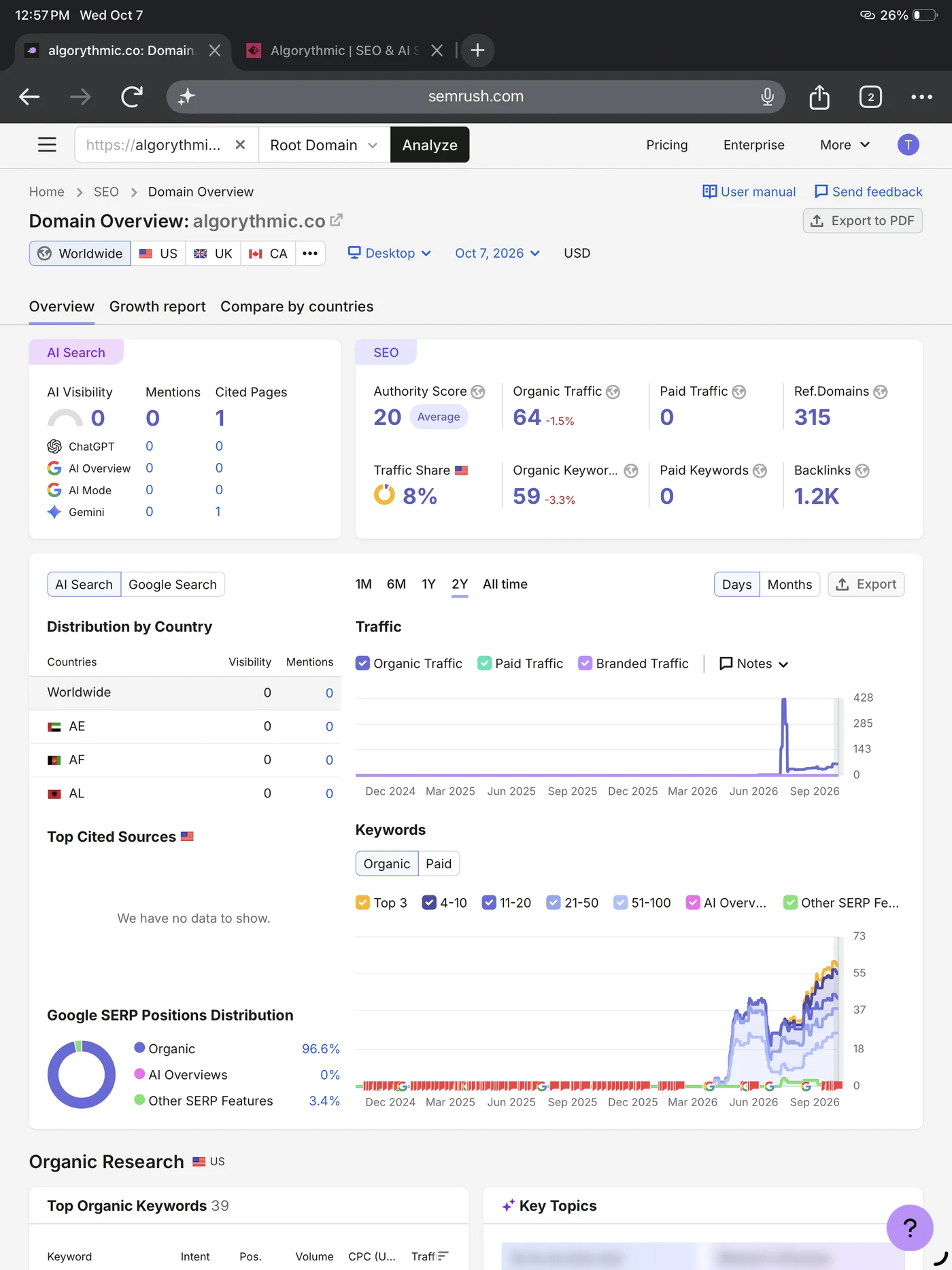Click the browser address bar semrush.com
952x1270 pixels.
point(475,97)
